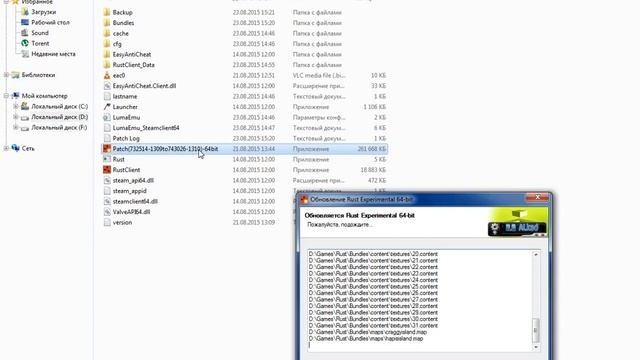Click the 1 106 КБ size cell
Viewport: 640px width, 360px height.
374,107
